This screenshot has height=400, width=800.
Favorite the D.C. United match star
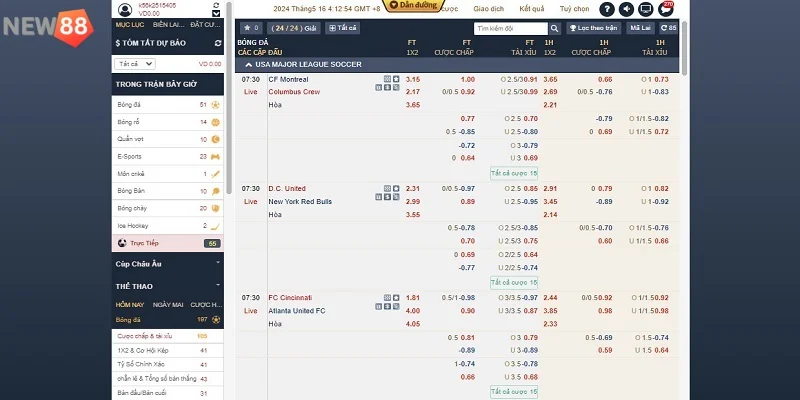(x=396, y=188)
